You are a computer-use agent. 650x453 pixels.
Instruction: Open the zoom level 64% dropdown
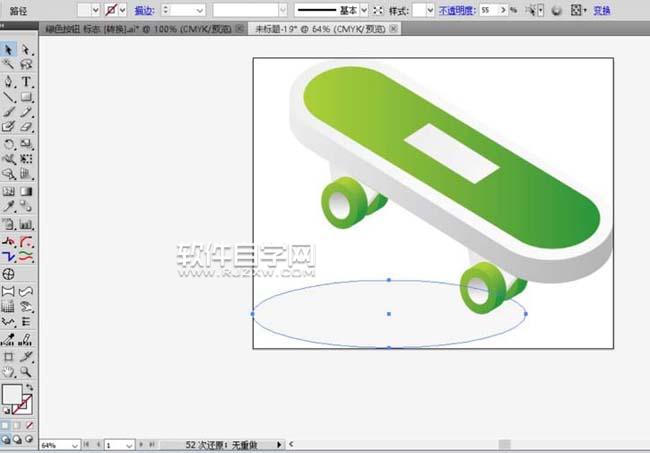[x=75, y=446]
